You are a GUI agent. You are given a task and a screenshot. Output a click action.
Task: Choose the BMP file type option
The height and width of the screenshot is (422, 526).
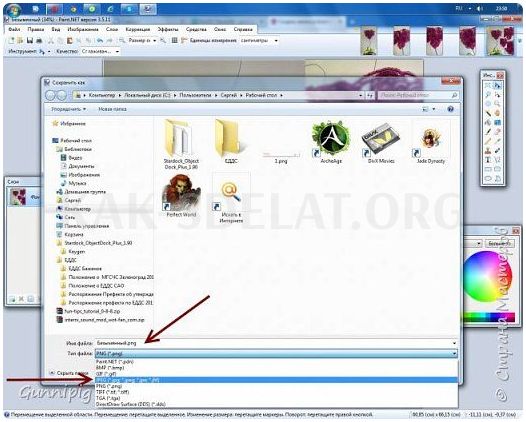click(276, 368)
